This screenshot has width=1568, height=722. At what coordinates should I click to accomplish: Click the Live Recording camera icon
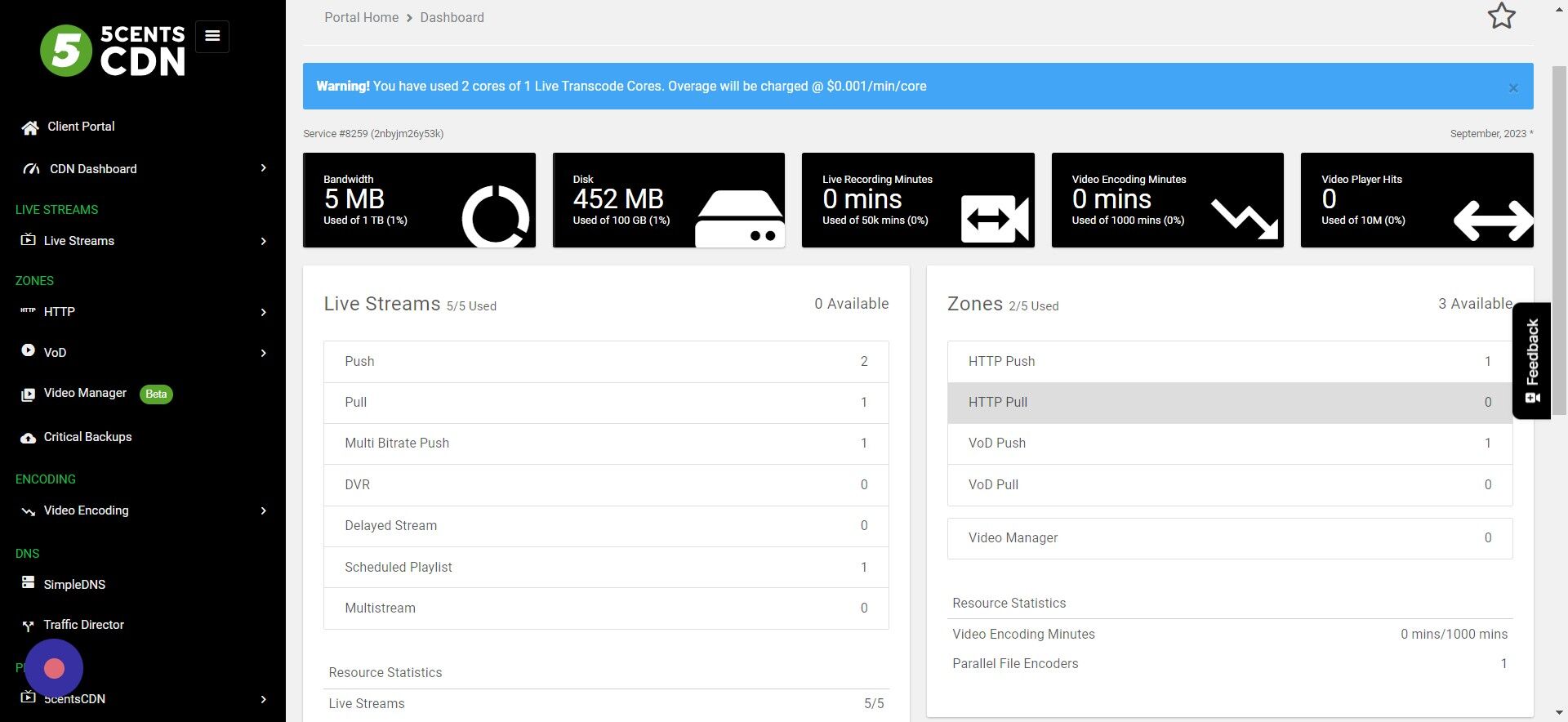pos(995,219)
